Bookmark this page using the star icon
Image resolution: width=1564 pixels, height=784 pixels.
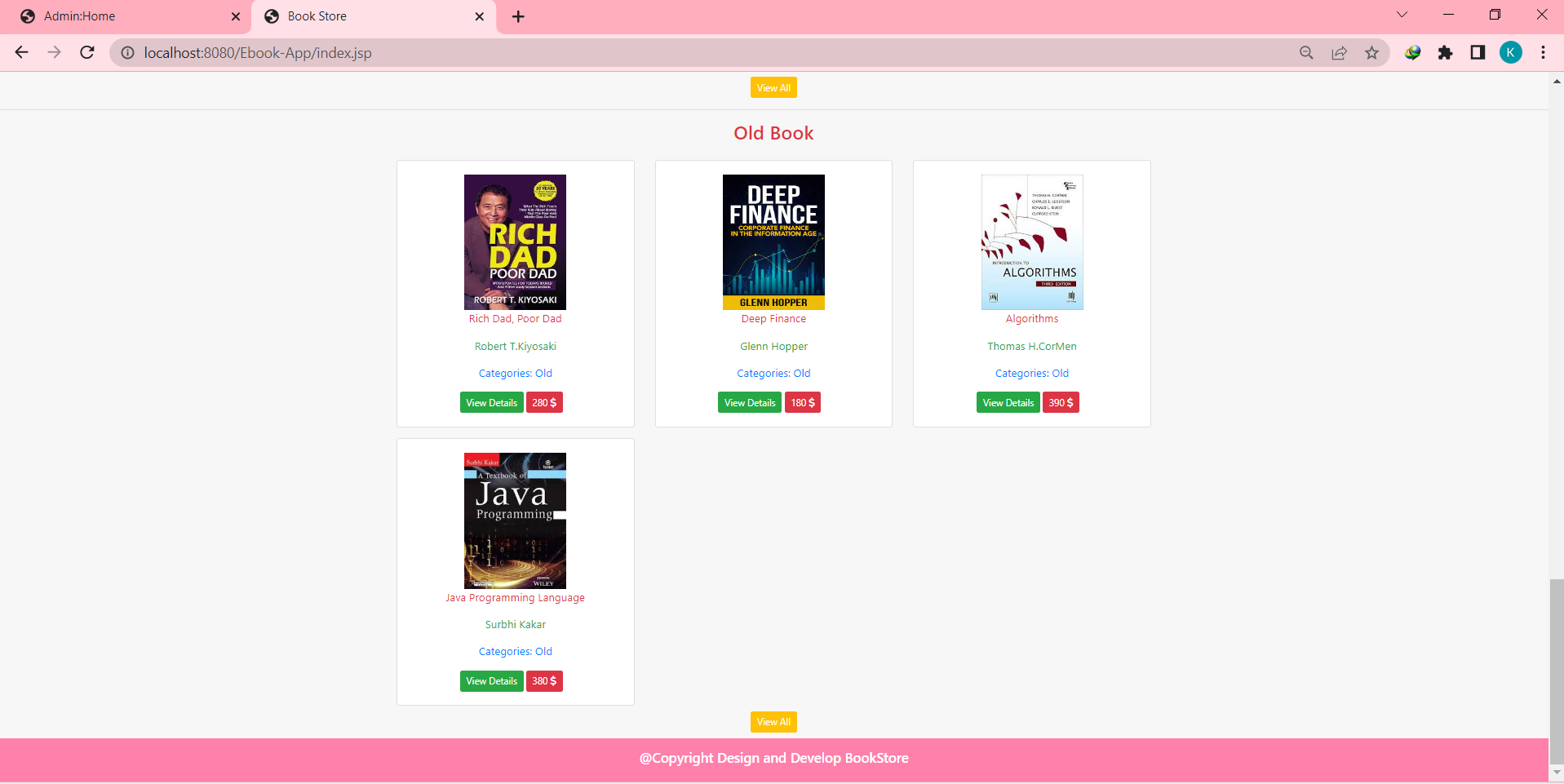click(1371, 52)
